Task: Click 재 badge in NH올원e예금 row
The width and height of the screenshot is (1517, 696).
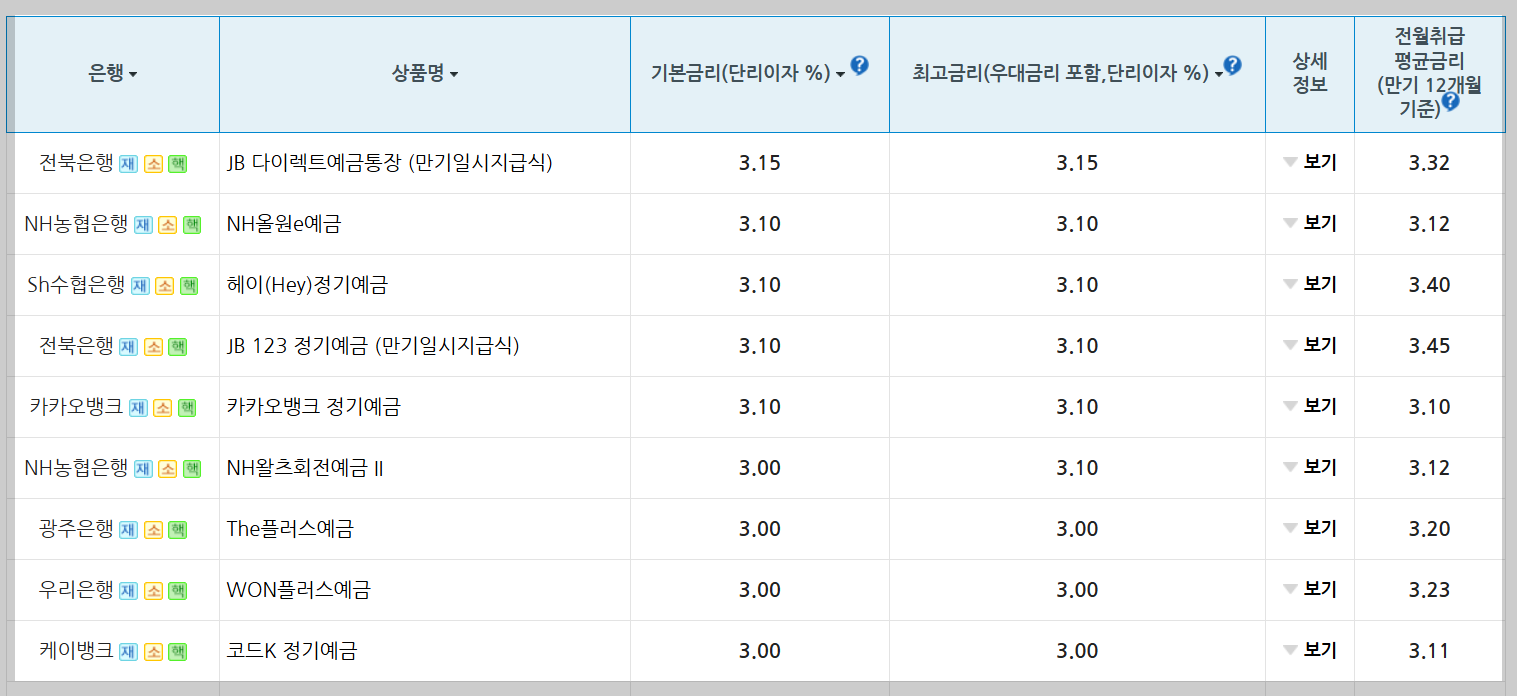Action: point(143,225)
